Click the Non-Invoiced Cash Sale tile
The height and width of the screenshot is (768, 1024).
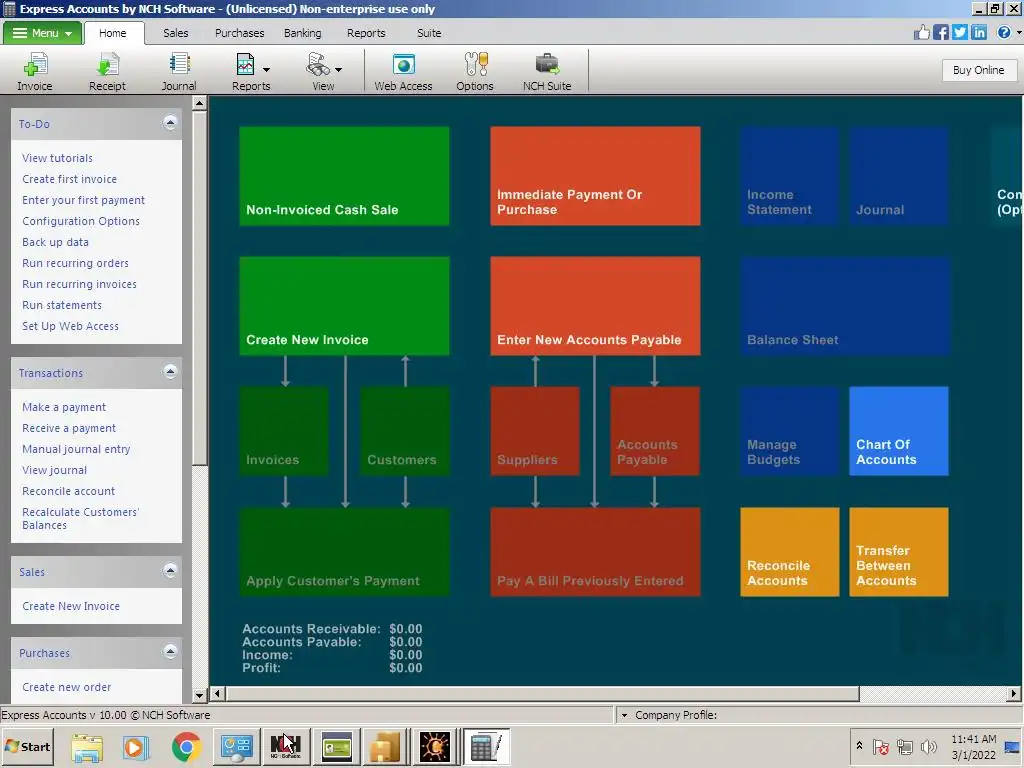344,176
